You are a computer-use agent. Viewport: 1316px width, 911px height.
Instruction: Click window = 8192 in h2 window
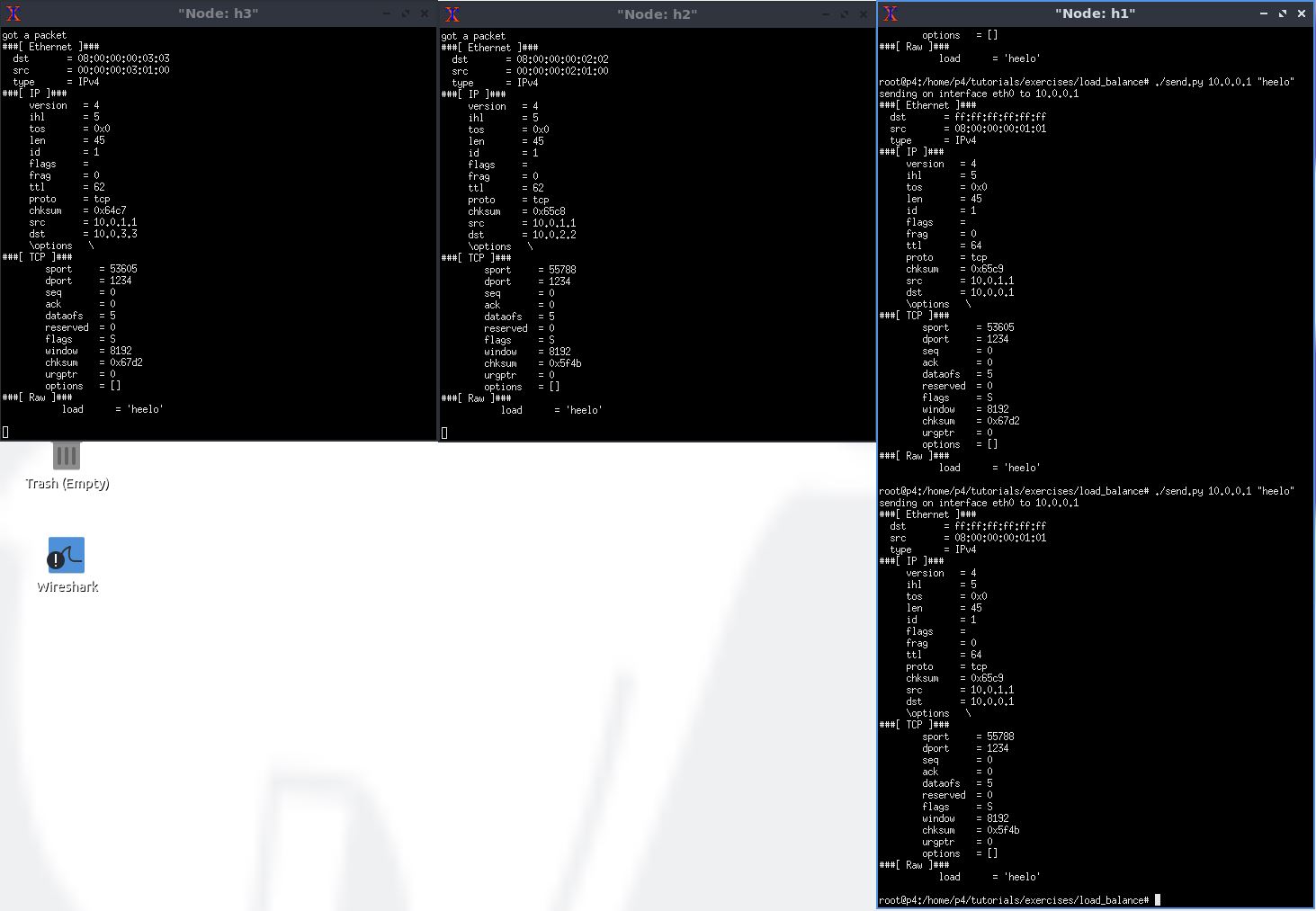527,352
